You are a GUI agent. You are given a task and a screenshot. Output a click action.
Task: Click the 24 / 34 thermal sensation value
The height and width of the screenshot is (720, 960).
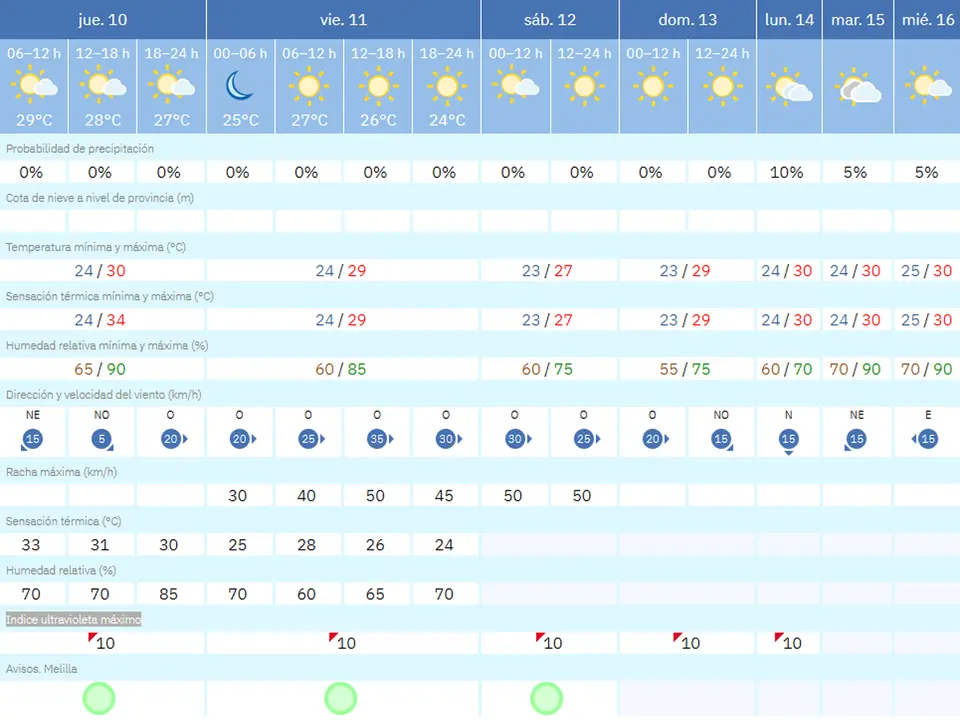tap(100, 320)
